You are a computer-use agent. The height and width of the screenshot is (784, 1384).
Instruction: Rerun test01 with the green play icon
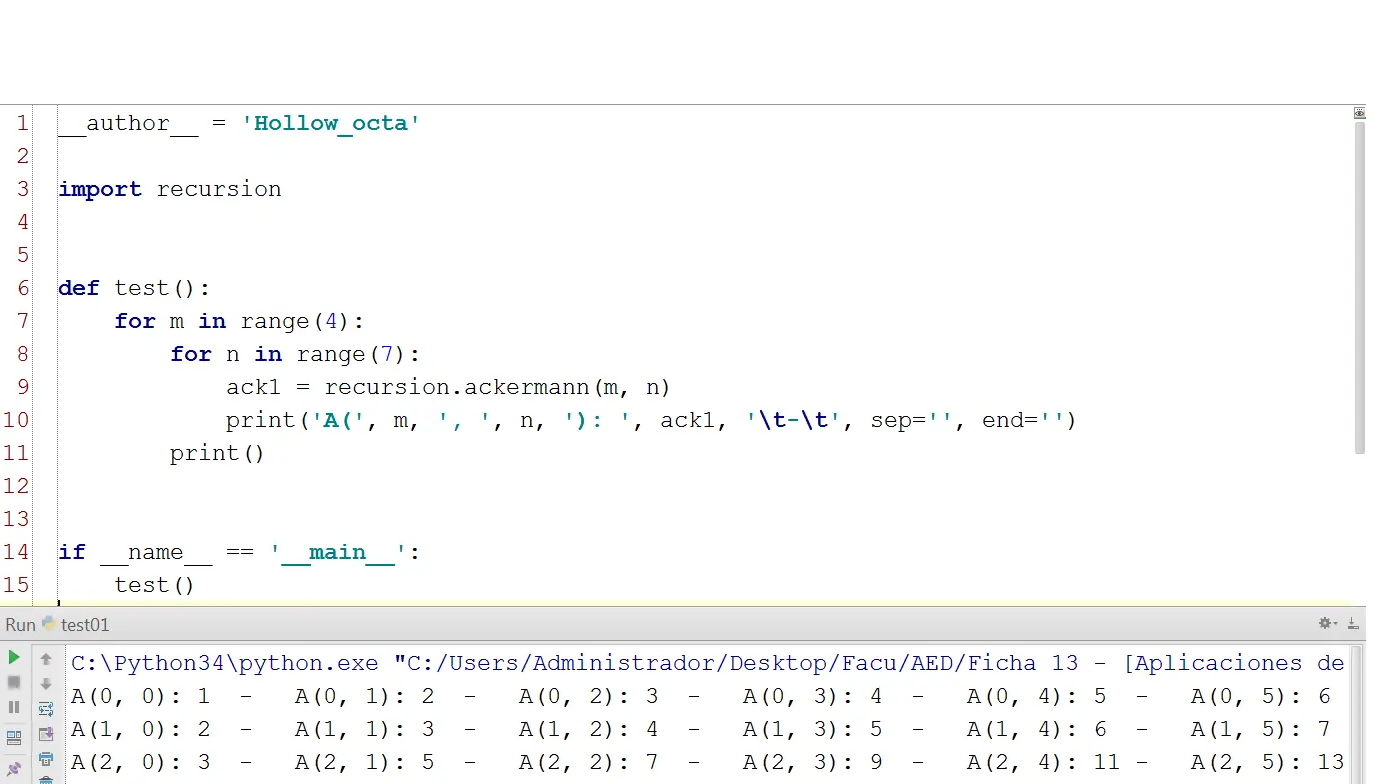pos(14,657)
